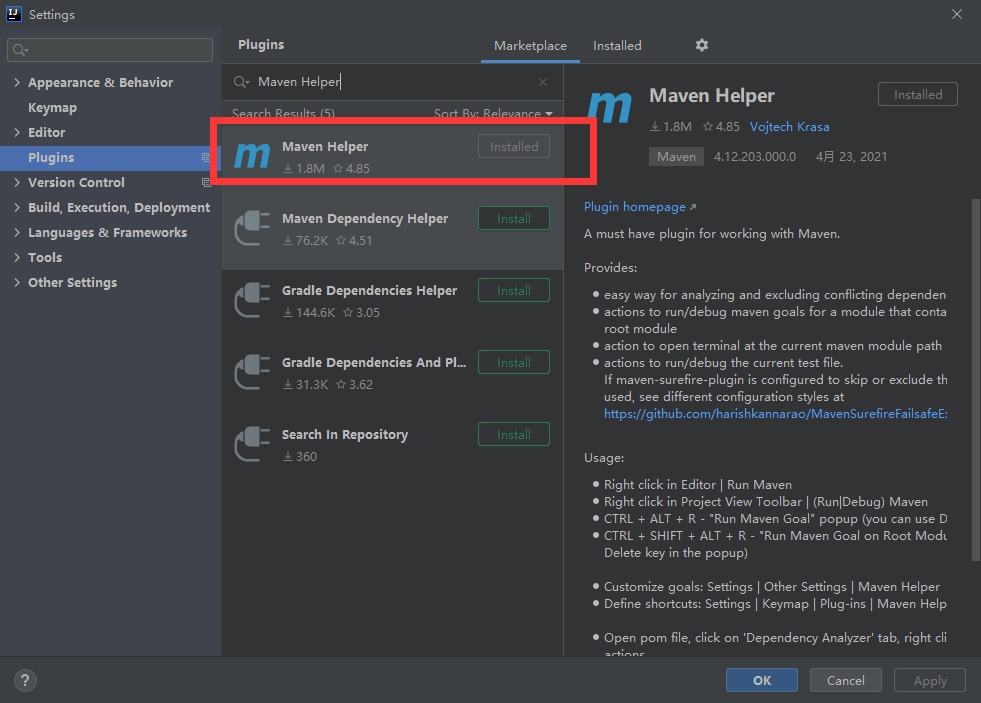Screen dimensions: 981x703
Task: Select Keymap in the settings tree
Action: [53, 108]
